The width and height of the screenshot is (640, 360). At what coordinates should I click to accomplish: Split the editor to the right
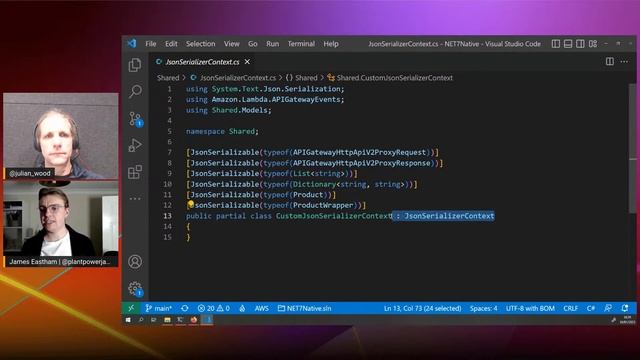pos(610,62)
